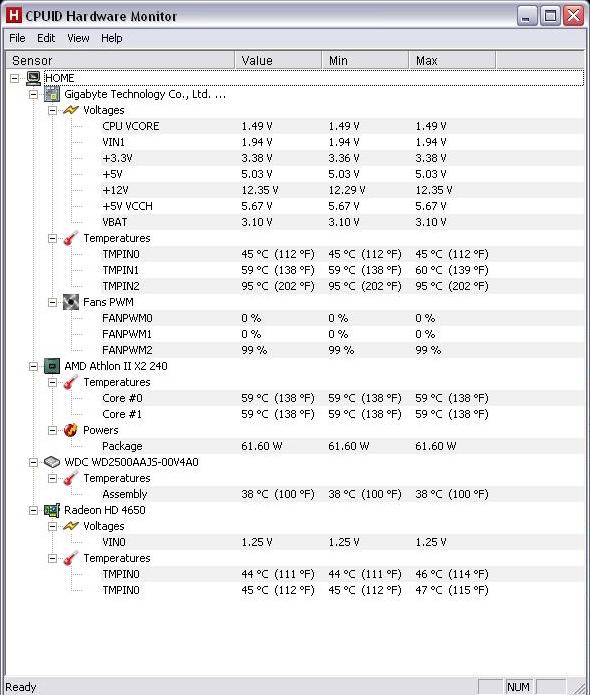Open the Help menu

click(111, 38)
